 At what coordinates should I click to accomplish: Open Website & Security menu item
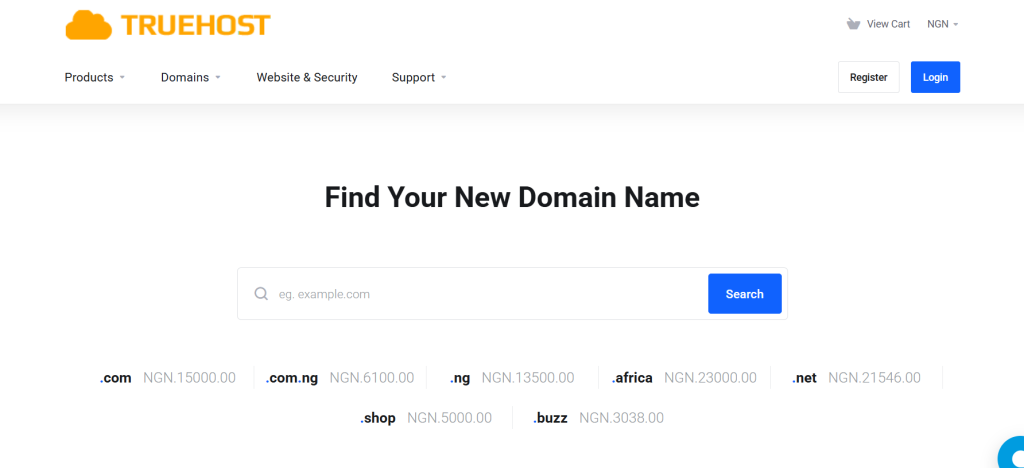tap(307, 77)
